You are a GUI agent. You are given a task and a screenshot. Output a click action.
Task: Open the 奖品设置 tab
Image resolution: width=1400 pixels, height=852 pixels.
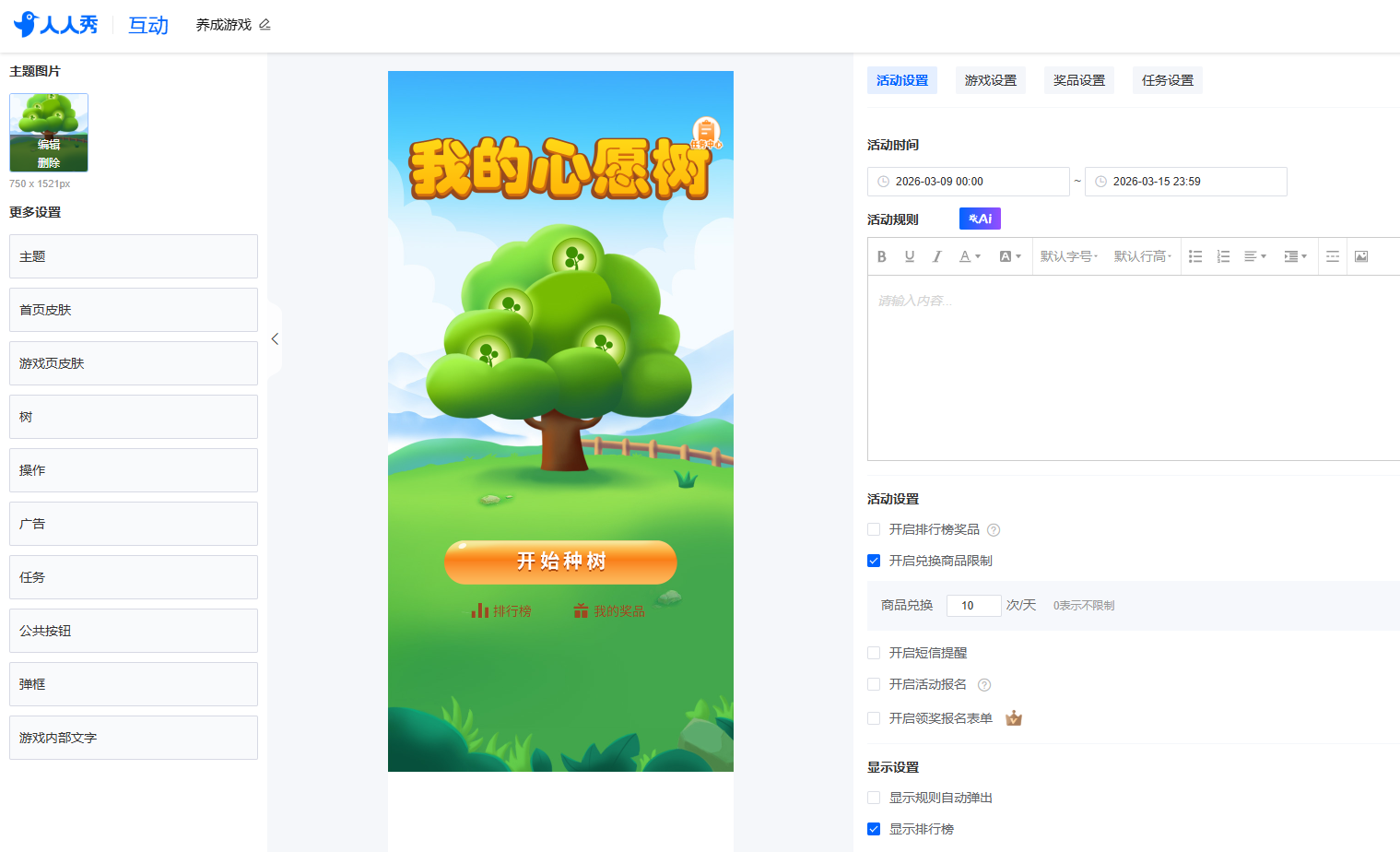click(x=1078, y=80)
